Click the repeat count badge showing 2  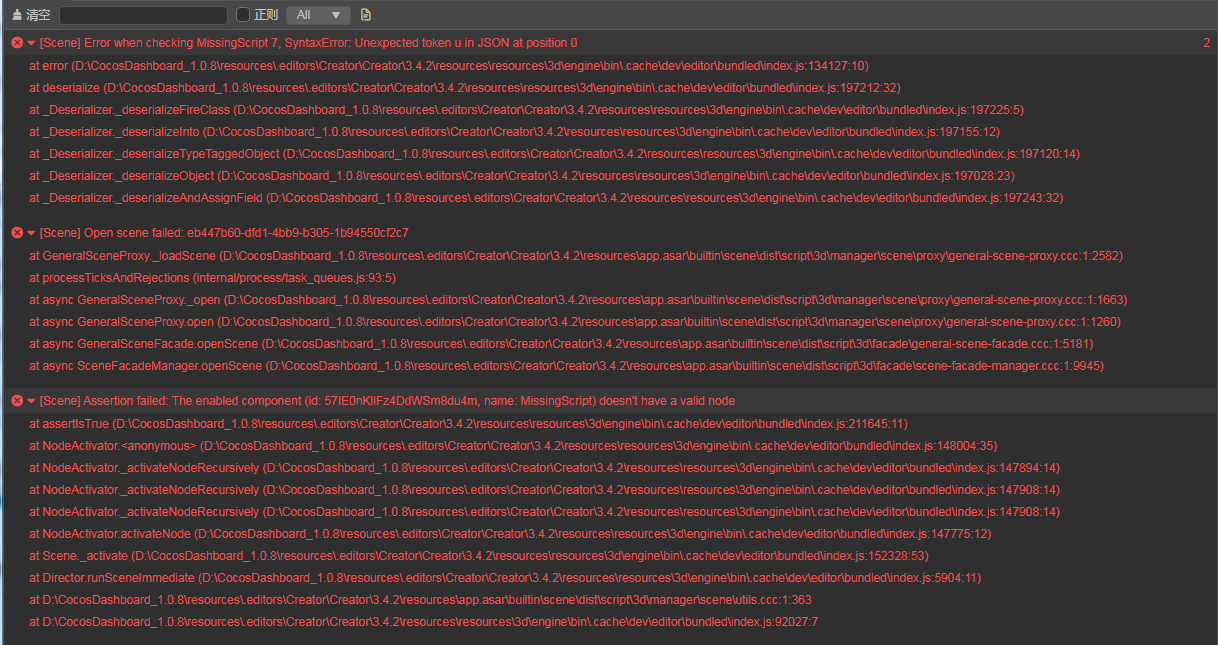[1206, 43]
